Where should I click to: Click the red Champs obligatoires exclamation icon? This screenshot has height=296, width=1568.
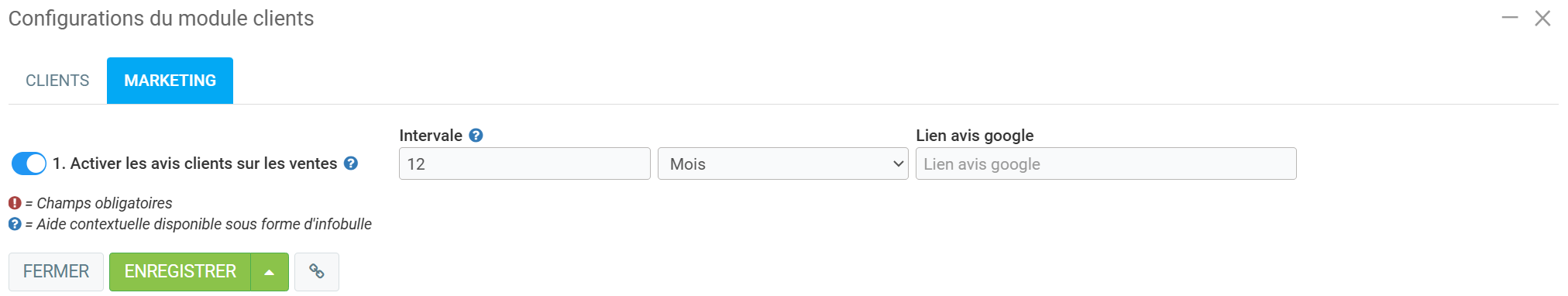tap(15, 203)
